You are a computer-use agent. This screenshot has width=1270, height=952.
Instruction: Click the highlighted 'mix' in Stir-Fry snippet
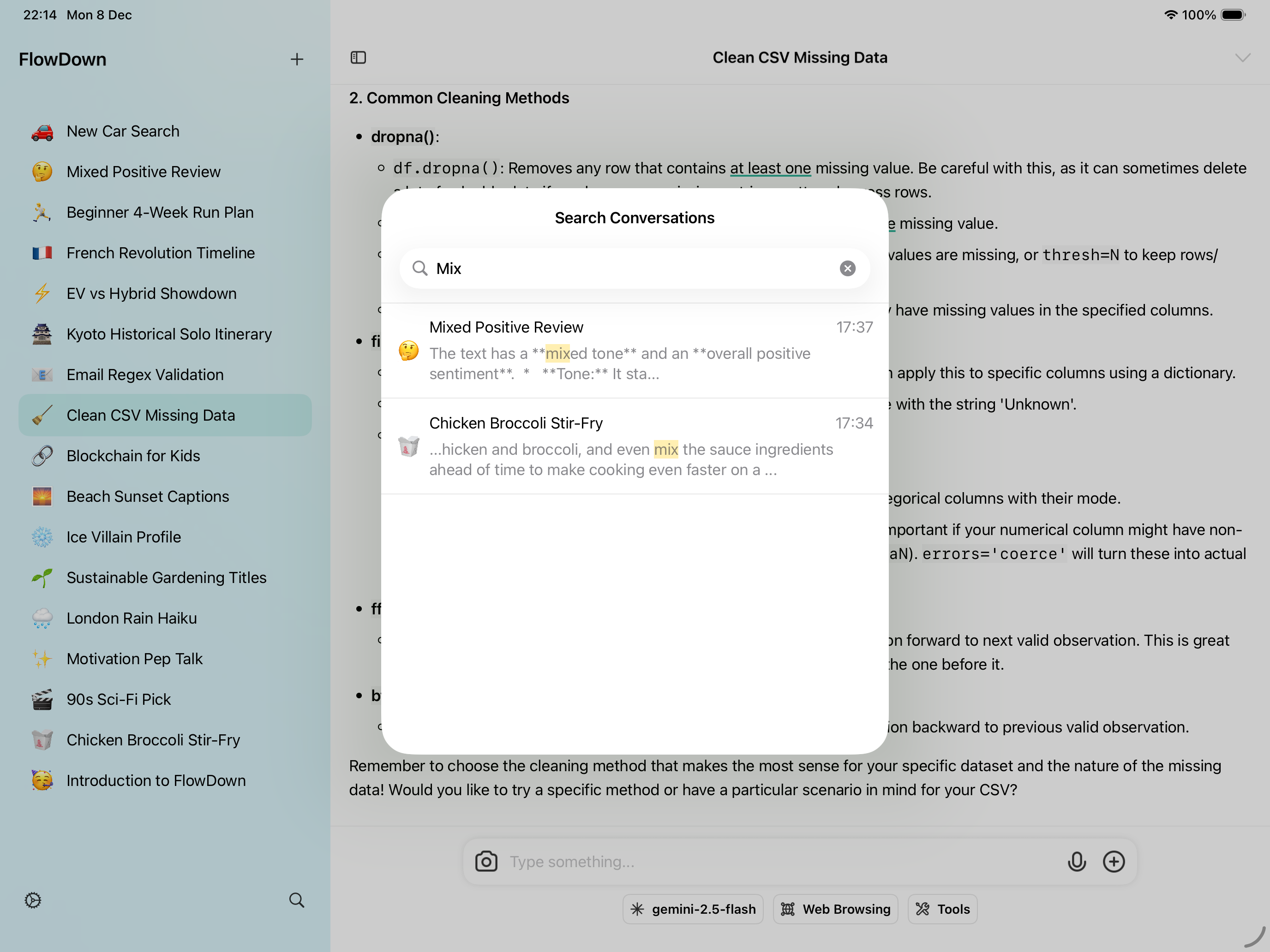point(666,449)
